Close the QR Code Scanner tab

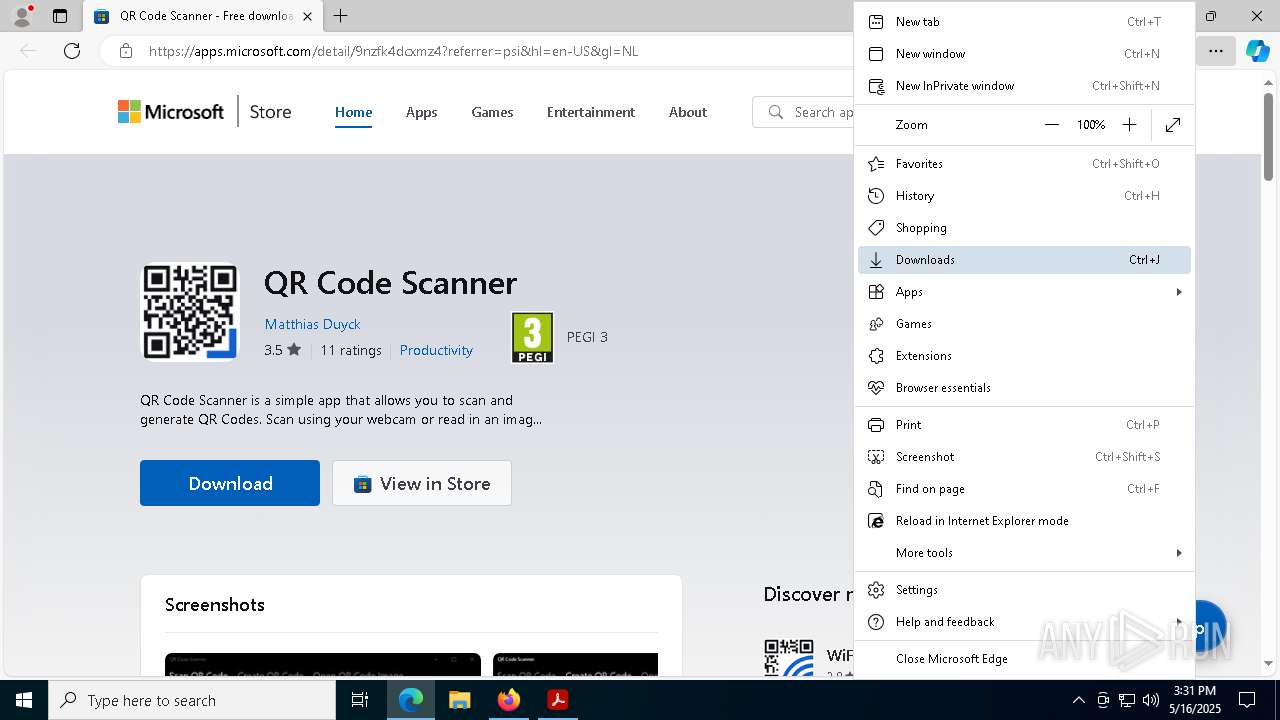pyautogui.click(x=307, y=16)
